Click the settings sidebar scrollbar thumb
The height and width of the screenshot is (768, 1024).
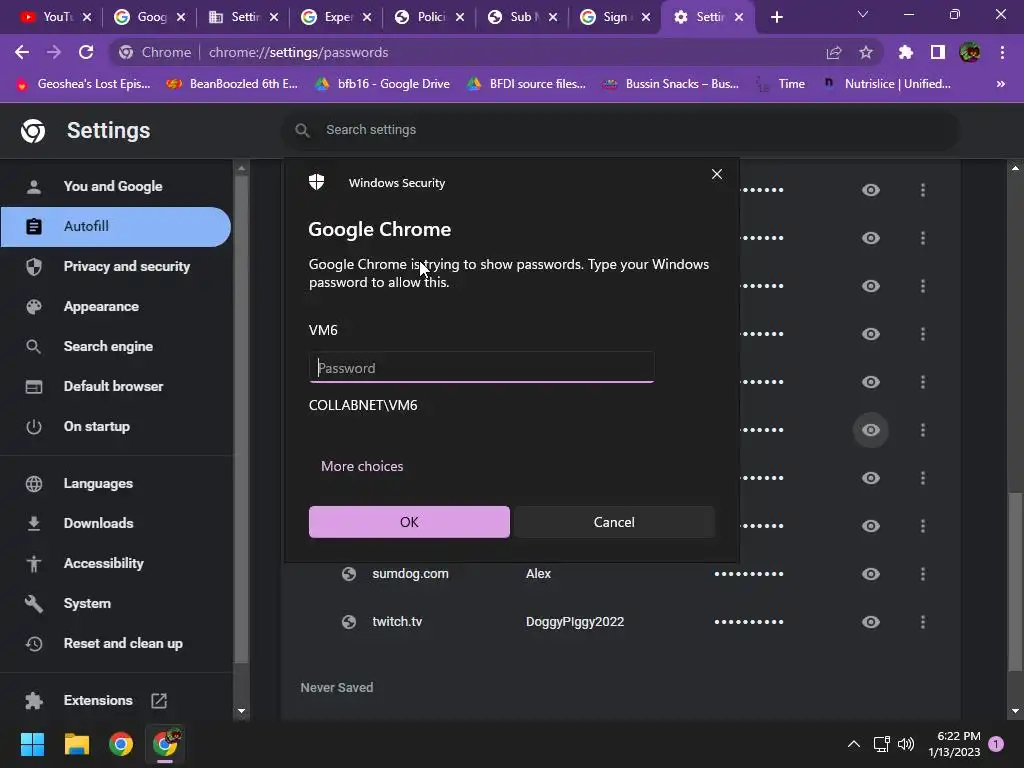click(x=242, y=418)
